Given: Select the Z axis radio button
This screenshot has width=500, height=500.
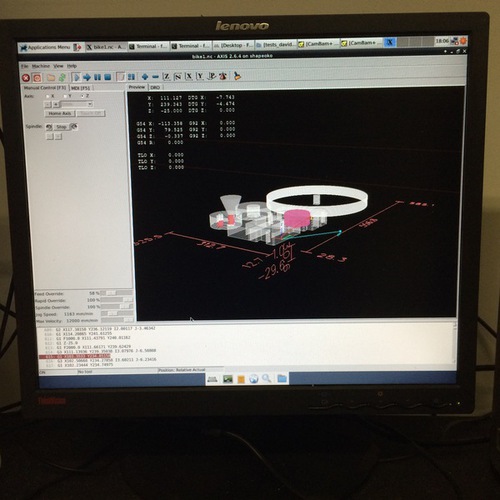Looking at the screenshot, I should [82, 96].
